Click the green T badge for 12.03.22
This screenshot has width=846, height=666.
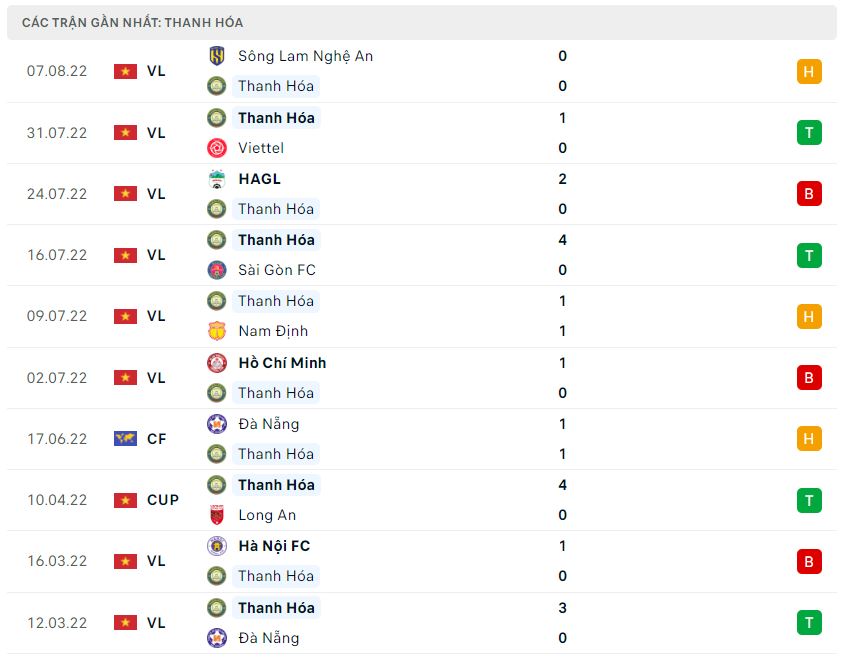[x=809, y=623]
